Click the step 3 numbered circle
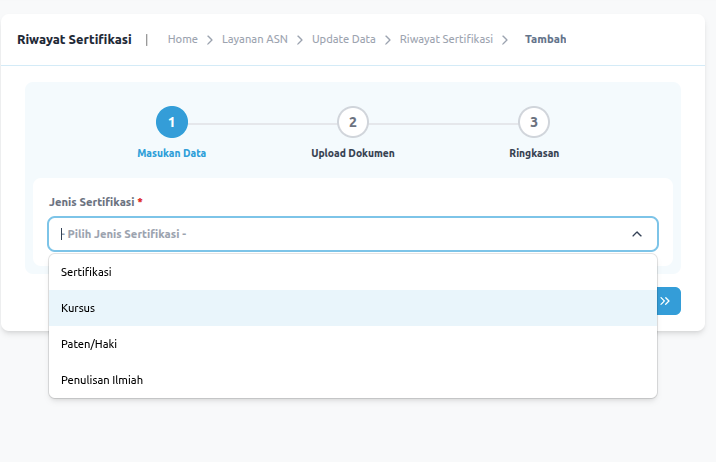Image resolution: width=716 pixels, height=462 pixels. click(x=534, y=122)
